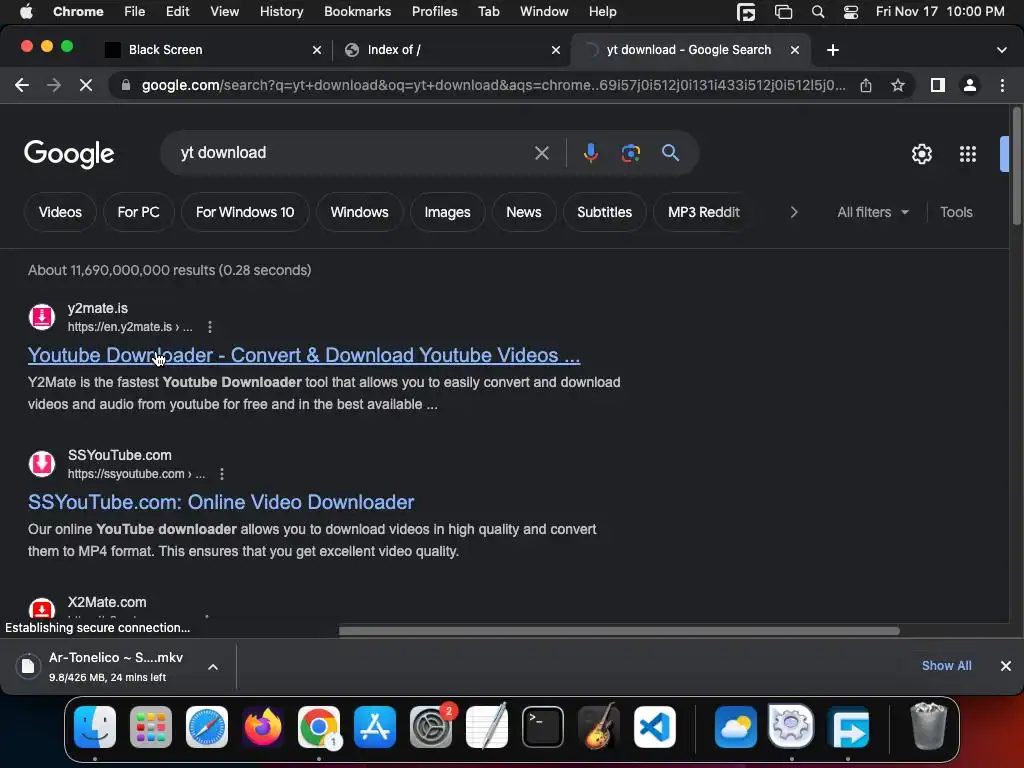Viewport: 1024px width, 768px height.
Task: Toggle Chrome side panel icon
Action: tap(938, 85)
